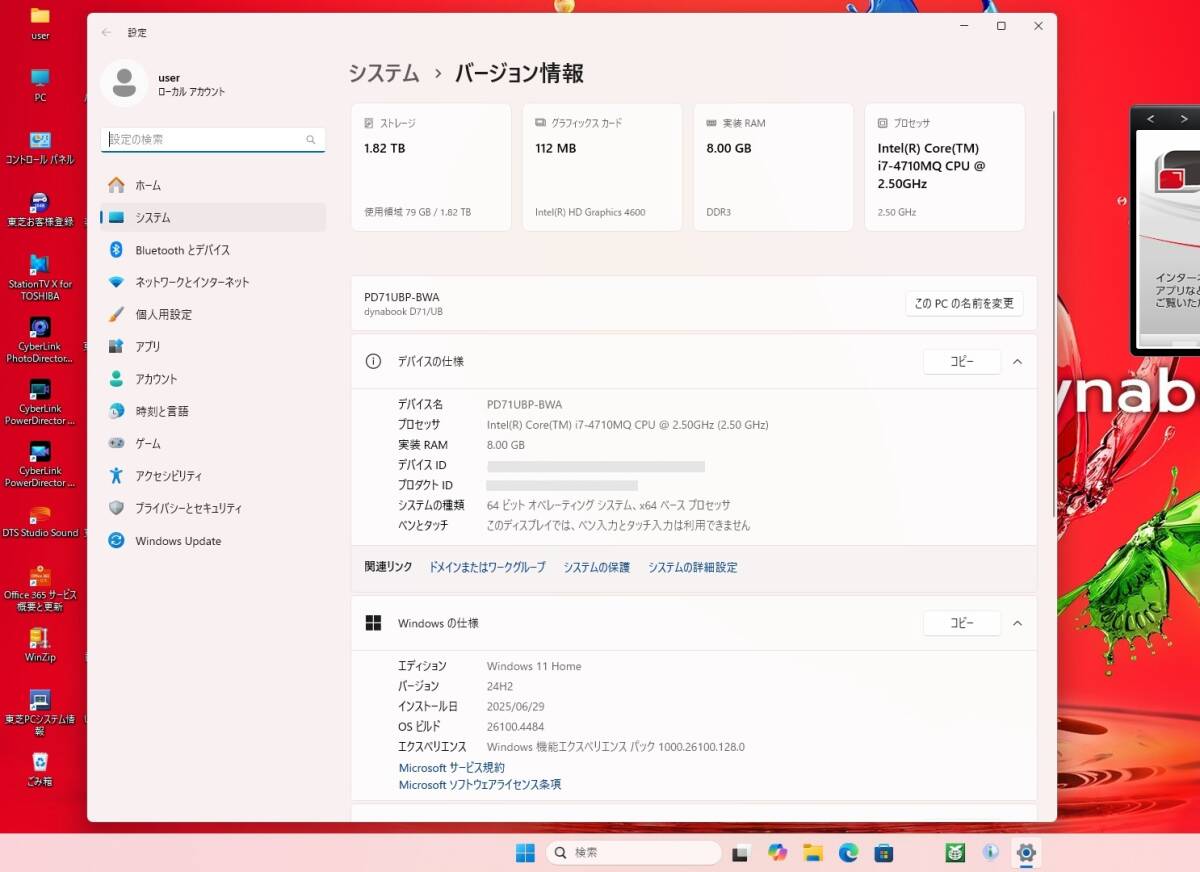Go back with the Settings back arrow

[106, 32]
